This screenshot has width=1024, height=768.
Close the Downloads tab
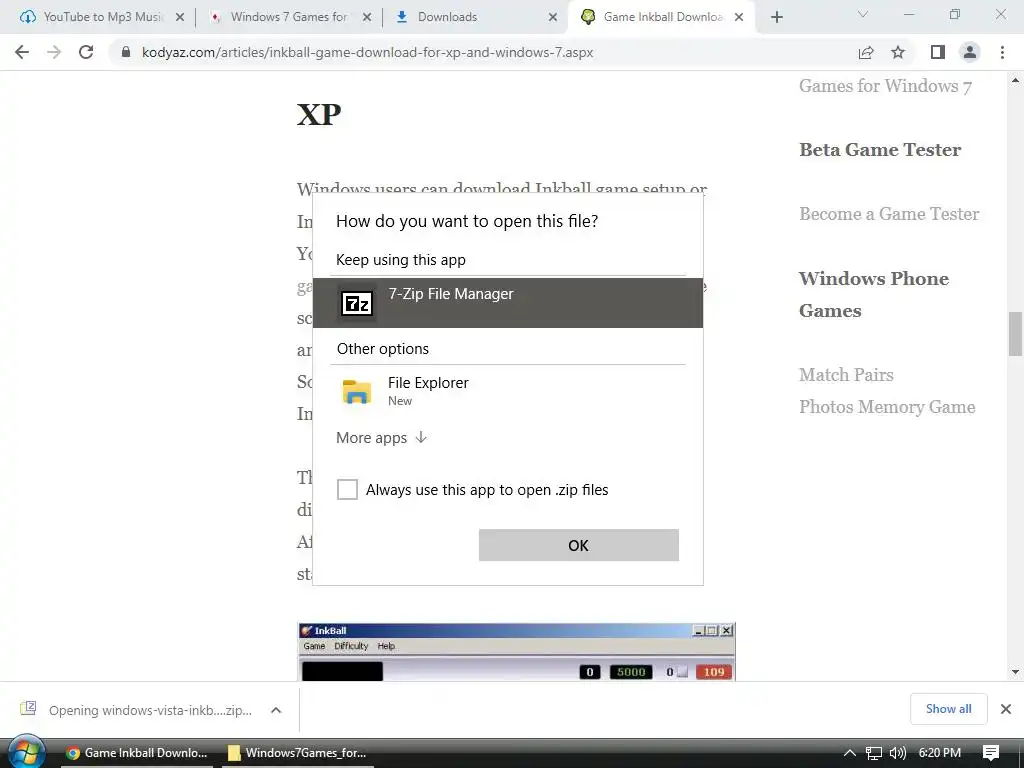point(553,18)
